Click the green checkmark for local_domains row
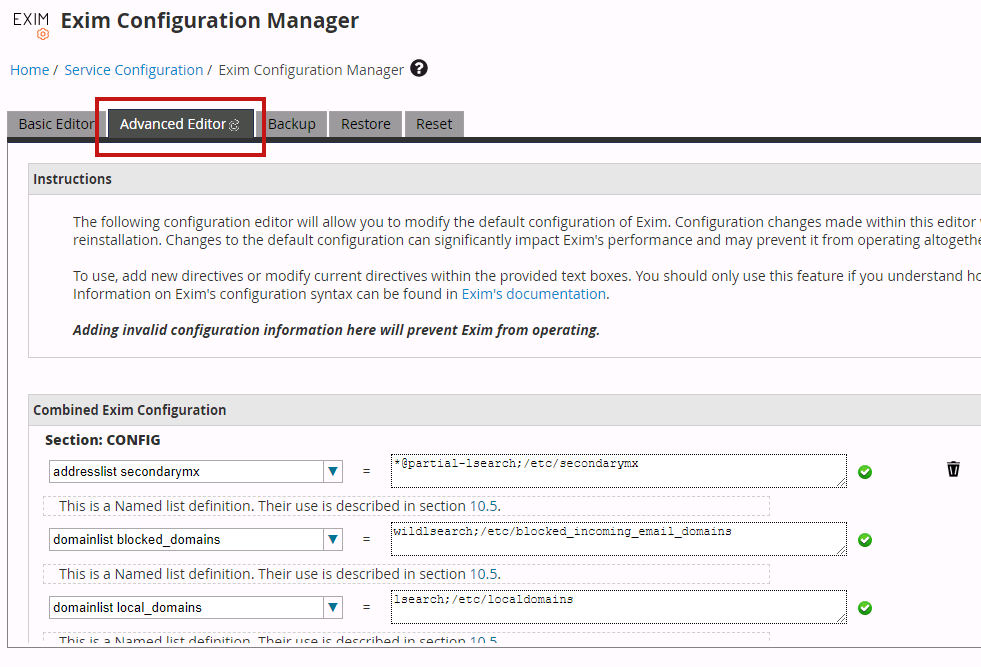The image size is (981, 667). 865,608
